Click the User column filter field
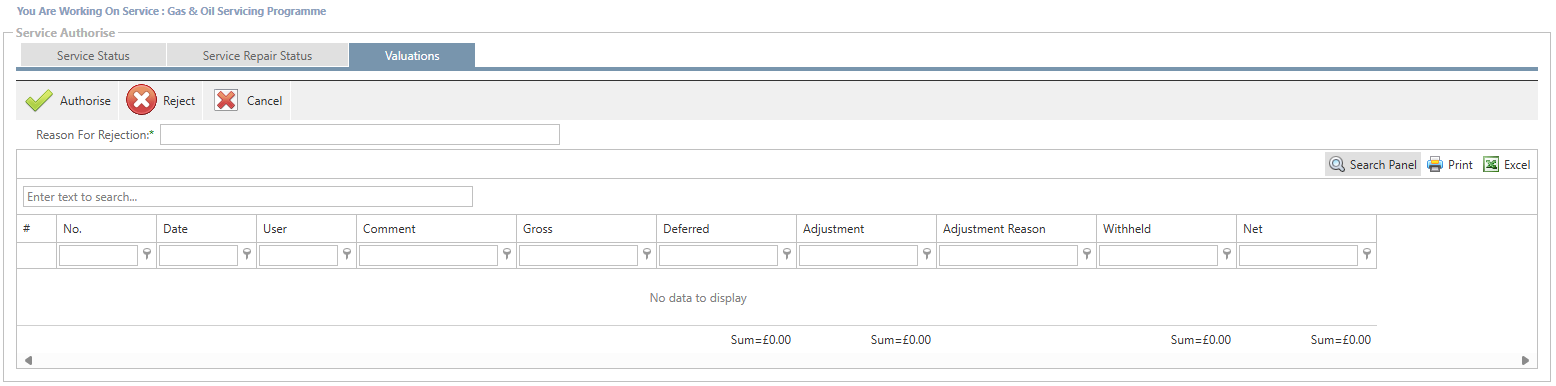The width and height of the screenshot is (1556, 386). 298,256
